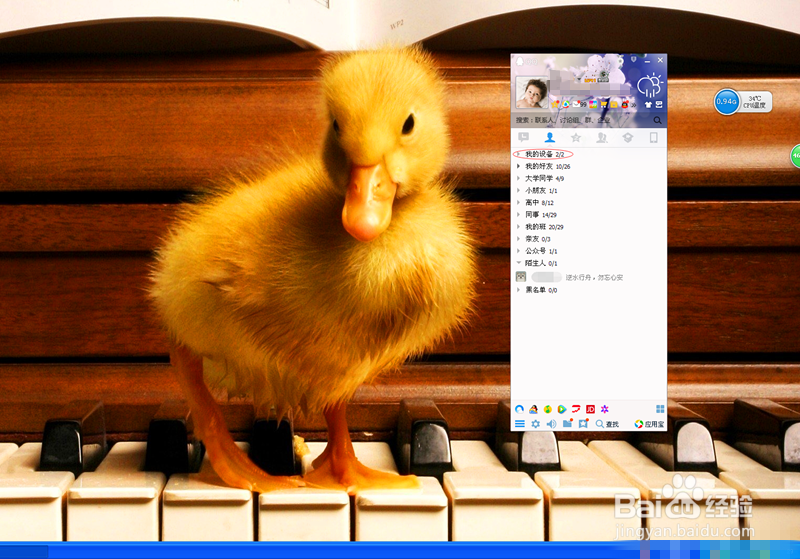Open the online status dropdown arrow near nickname

pyautogui.click(x=579, y=79)
